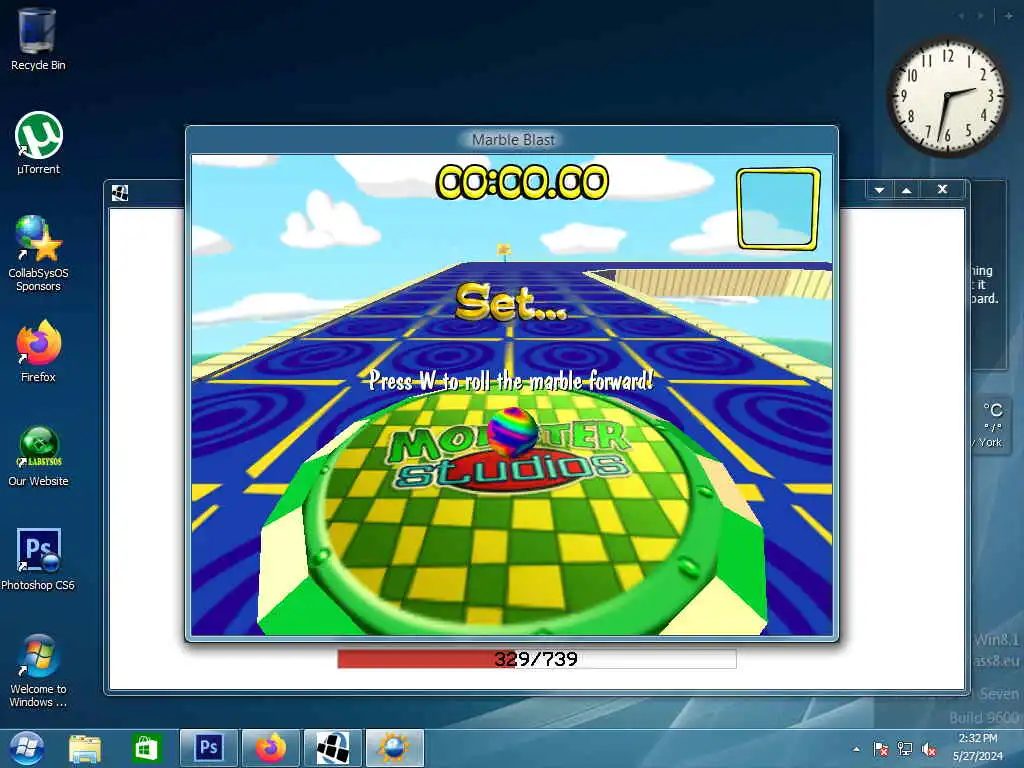Open the Welcome to Windows shortcut

coord(38,671)
